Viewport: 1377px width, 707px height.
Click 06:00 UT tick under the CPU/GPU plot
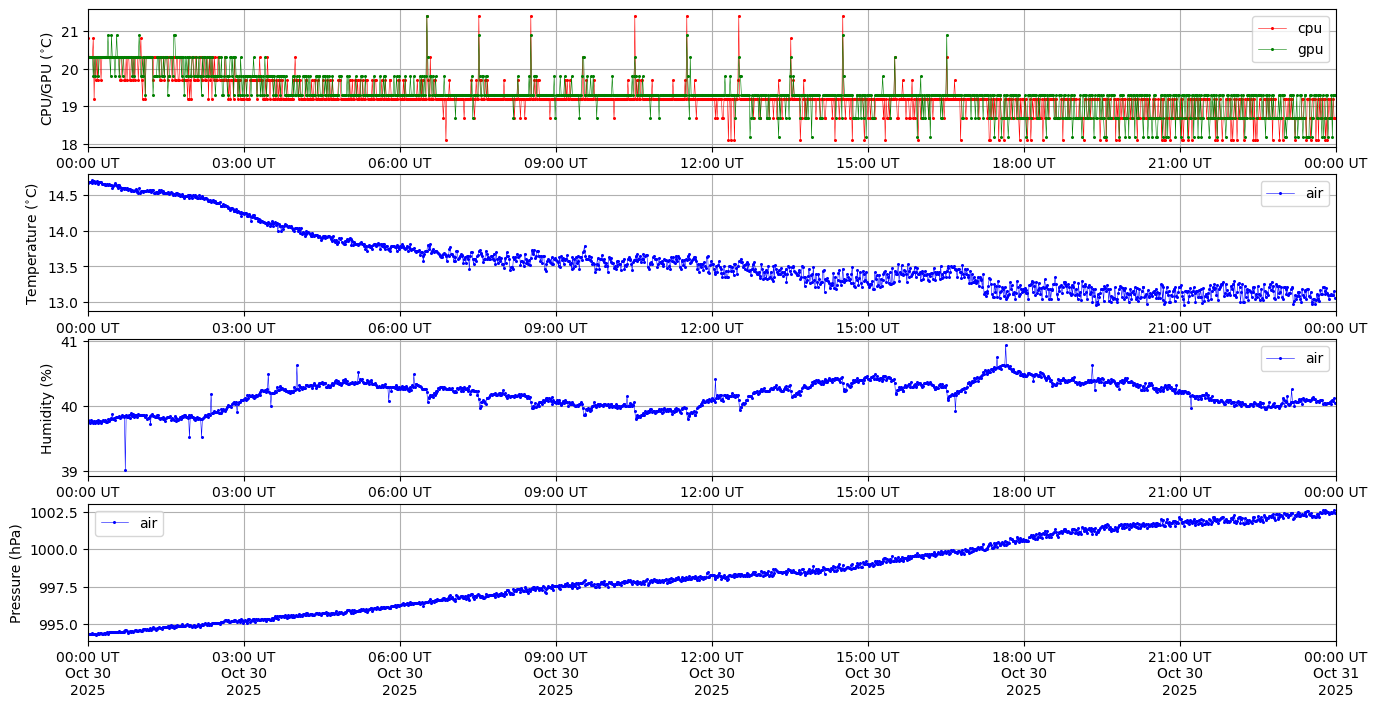point(400,163)
